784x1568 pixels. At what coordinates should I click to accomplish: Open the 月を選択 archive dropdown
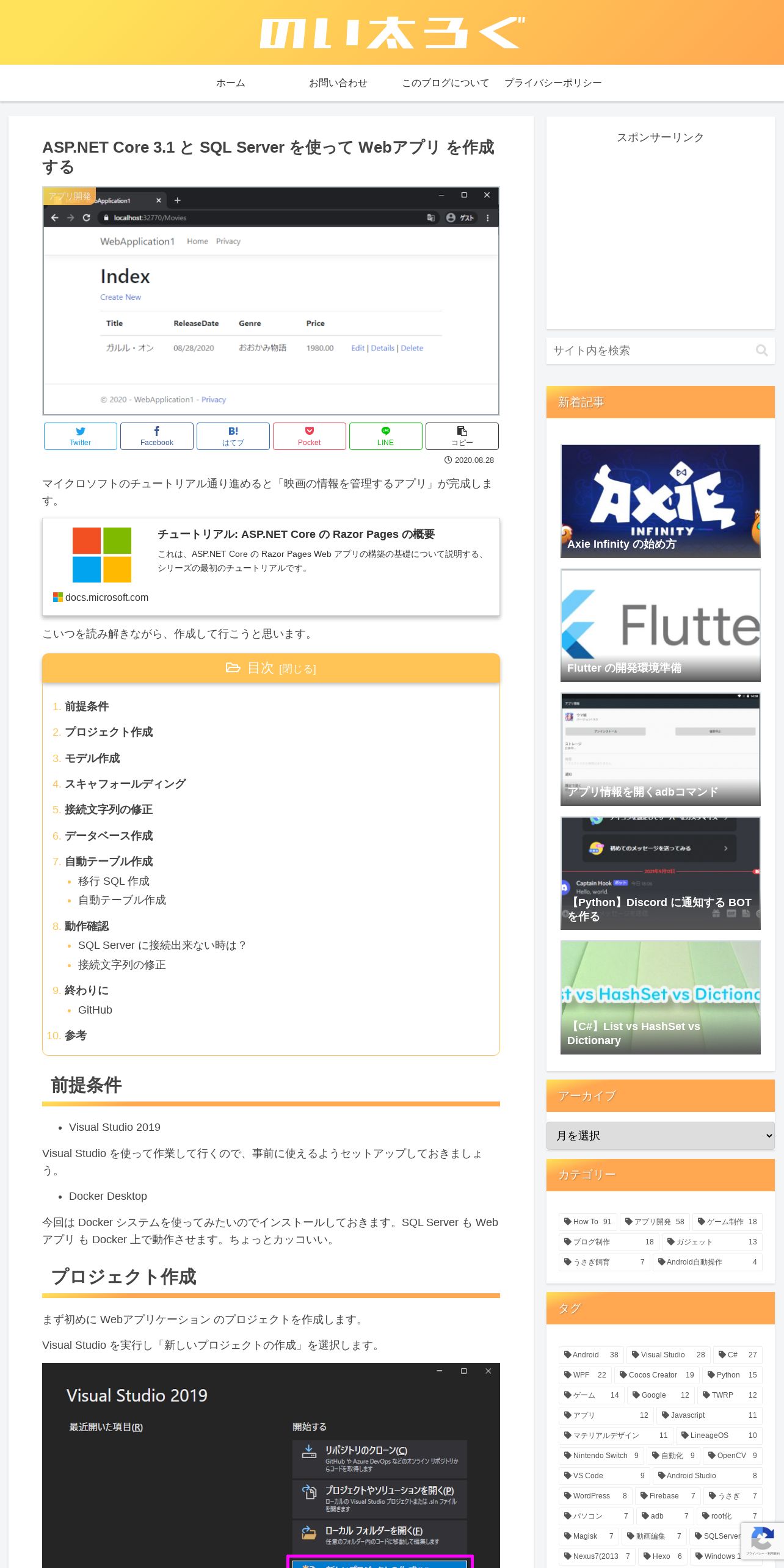coord(660,1136)
